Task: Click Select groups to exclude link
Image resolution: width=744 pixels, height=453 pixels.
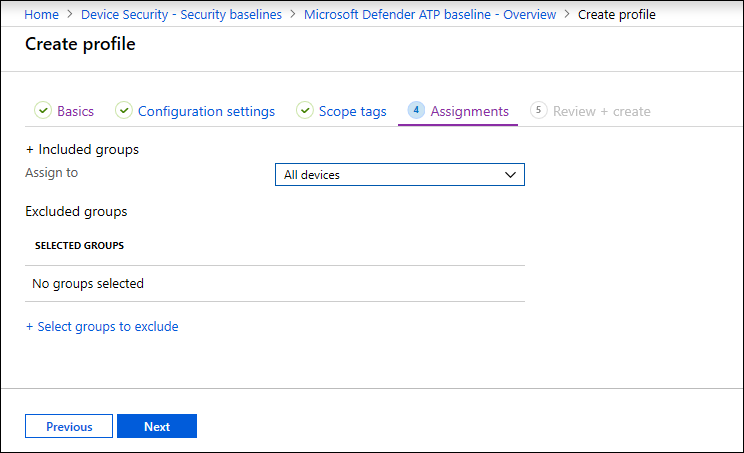Action: 102,326
